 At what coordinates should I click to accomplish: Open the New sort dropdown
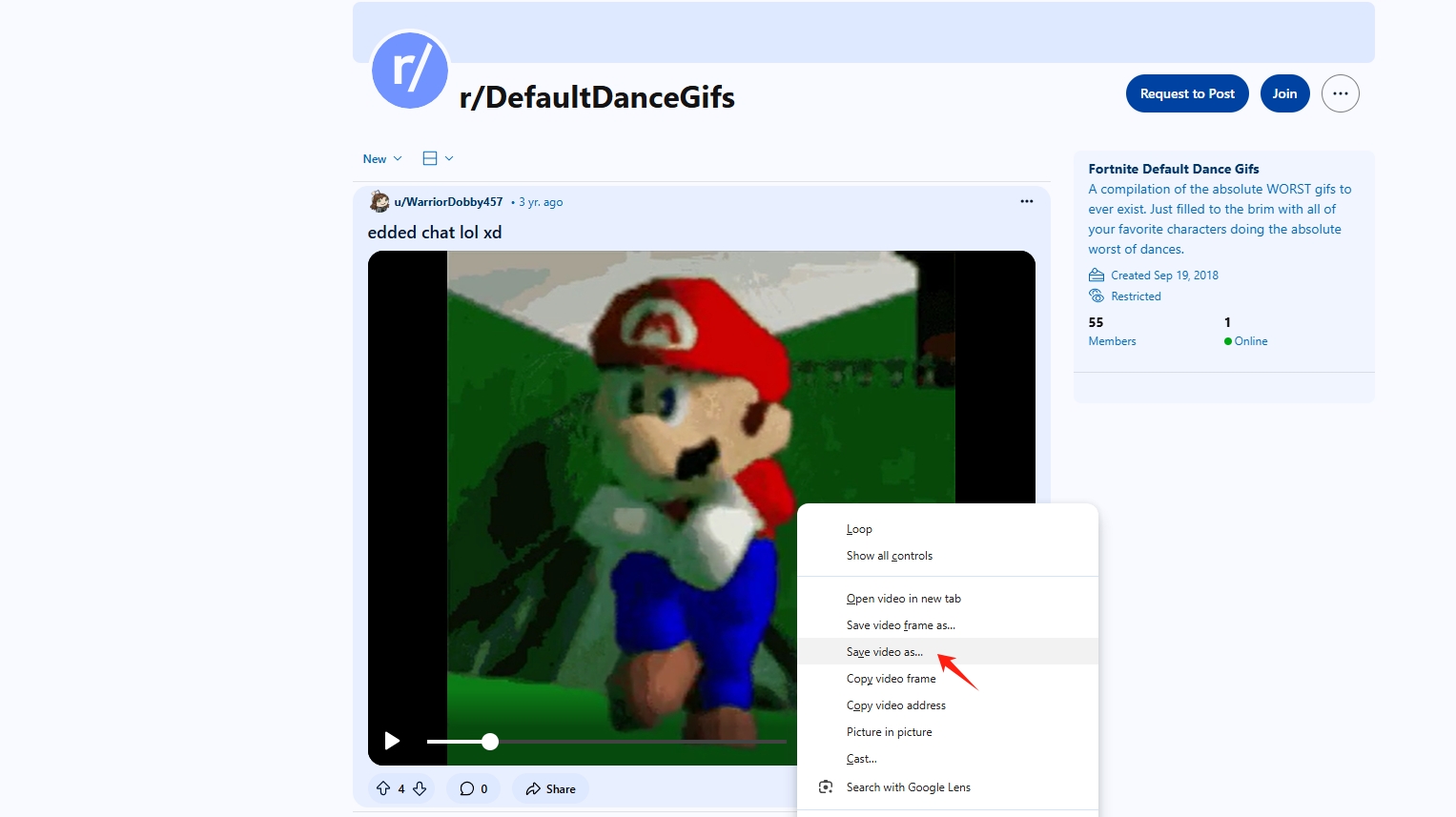coord(382,159)
